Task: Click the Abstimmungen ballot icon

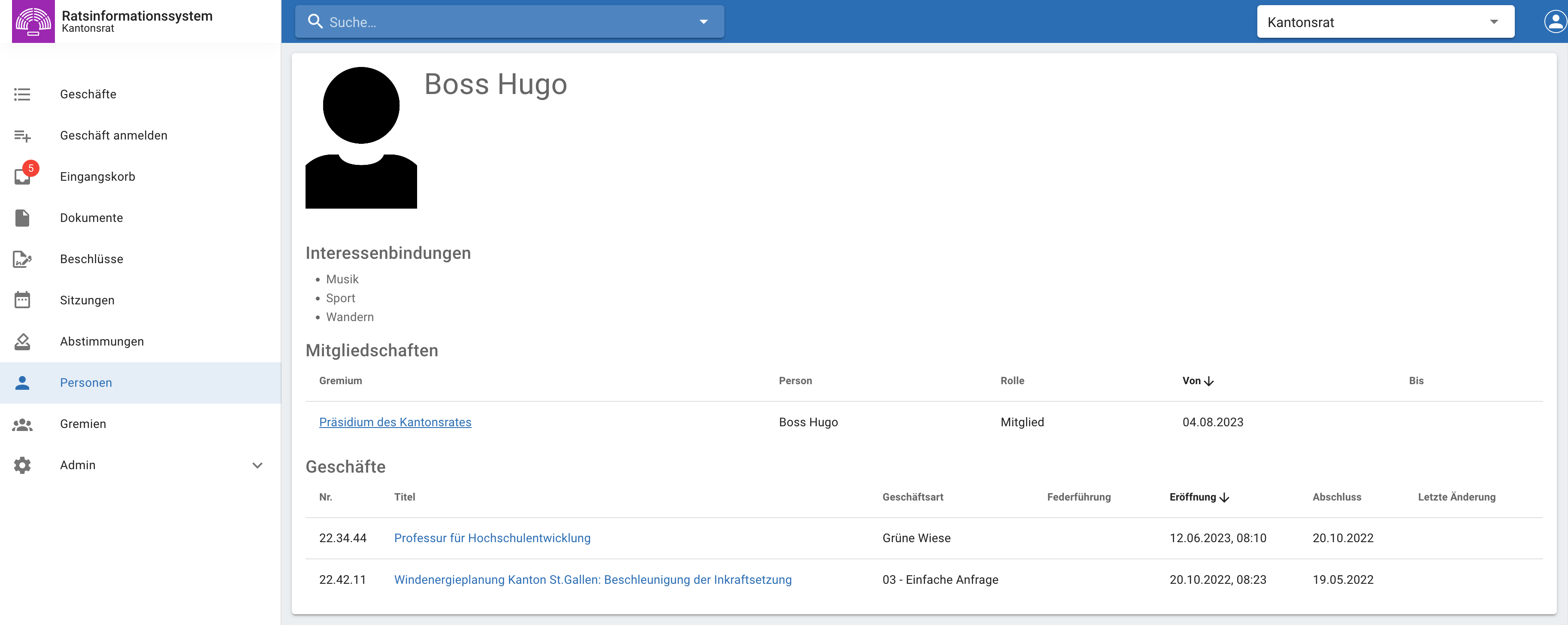Action: click(x=22, y=342)
